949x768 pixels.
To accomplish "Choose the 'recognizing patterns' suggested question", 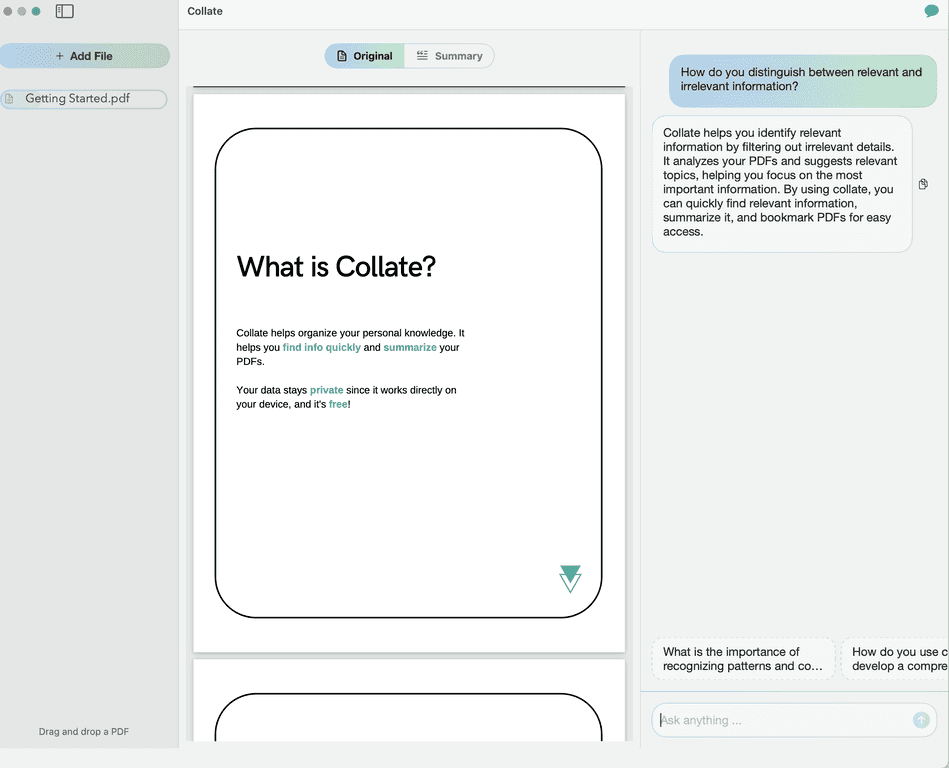I will 743,658.
